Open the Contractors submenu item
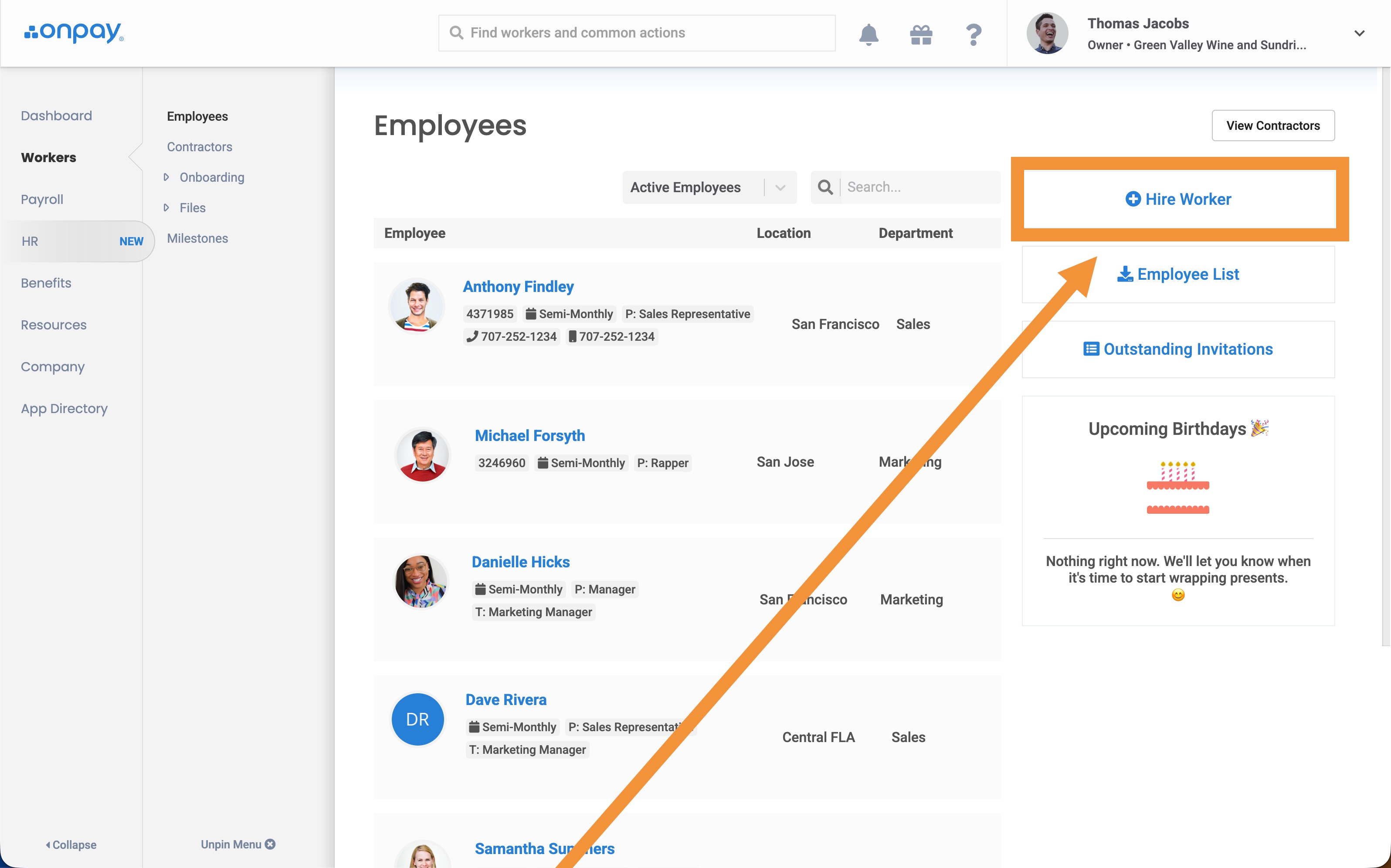 click(200, 147)
